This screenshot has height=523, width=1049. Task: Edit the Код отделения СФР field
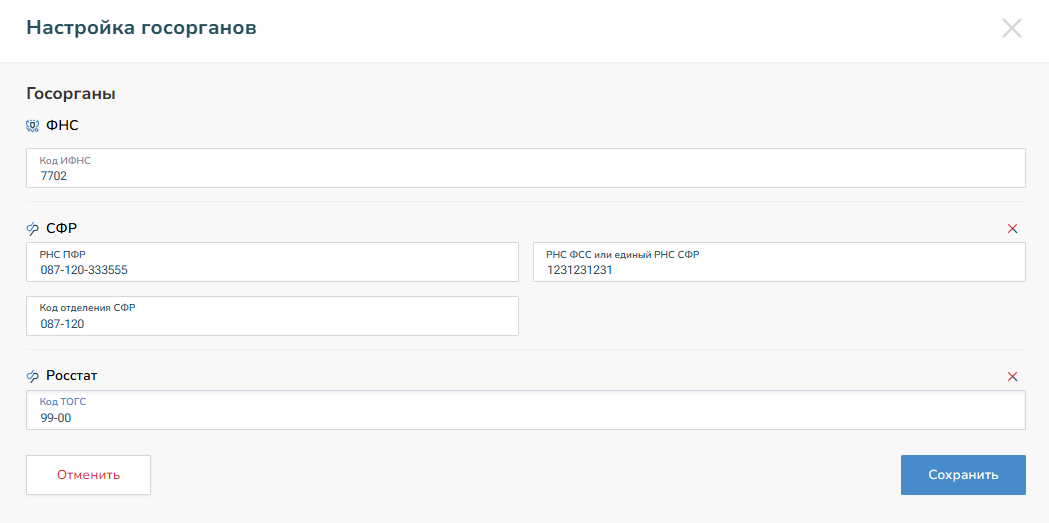click(272, 316)
